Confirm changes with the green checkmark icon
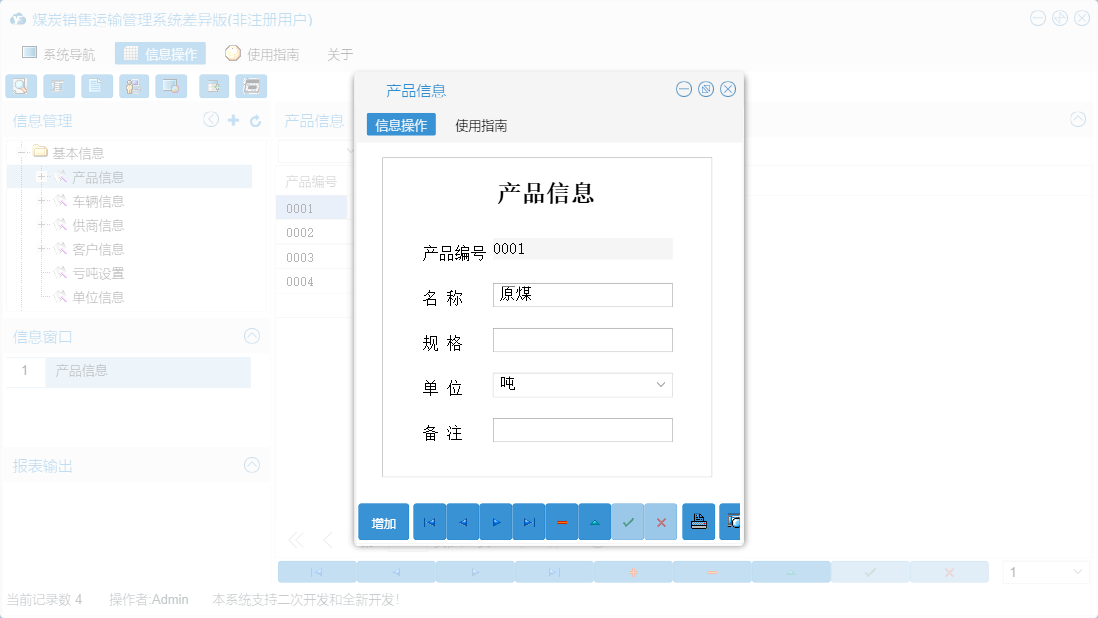 pyautogui.click(x=628, y=521)
